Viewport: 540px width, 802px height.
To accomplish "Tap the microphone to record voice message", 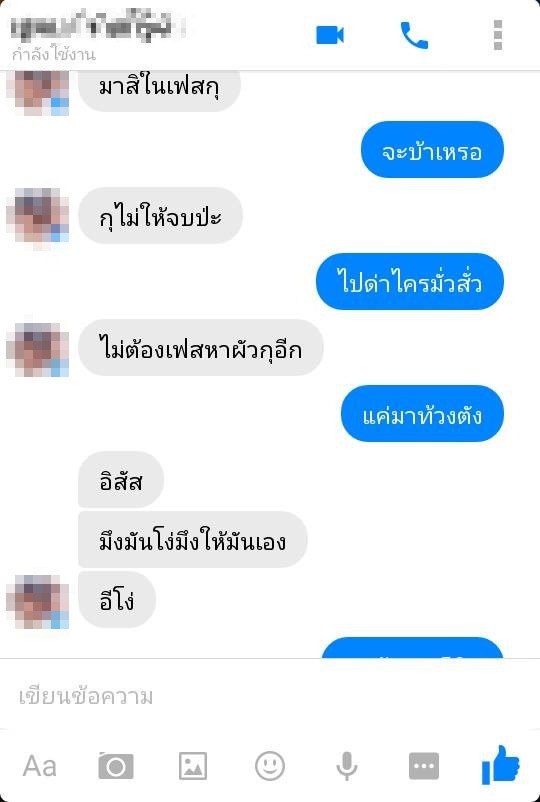I will click(346, 766).
